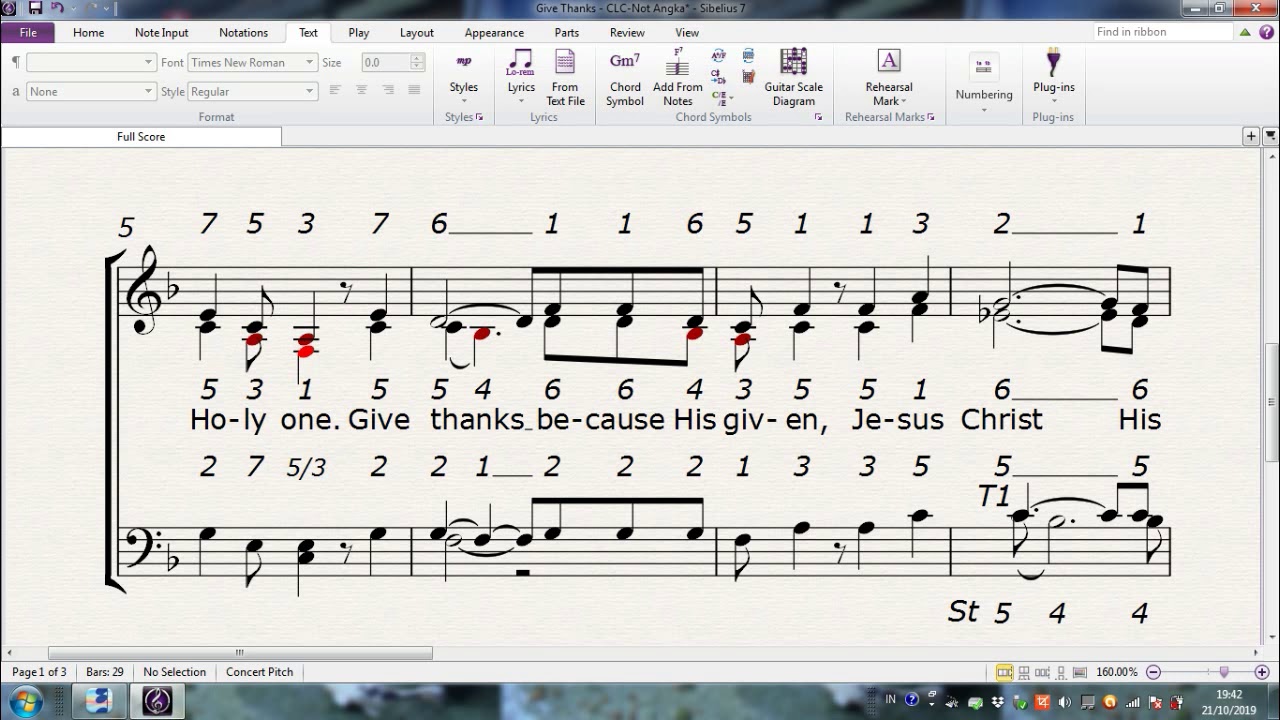Zoom in with the plus button

pos(1262,672)
